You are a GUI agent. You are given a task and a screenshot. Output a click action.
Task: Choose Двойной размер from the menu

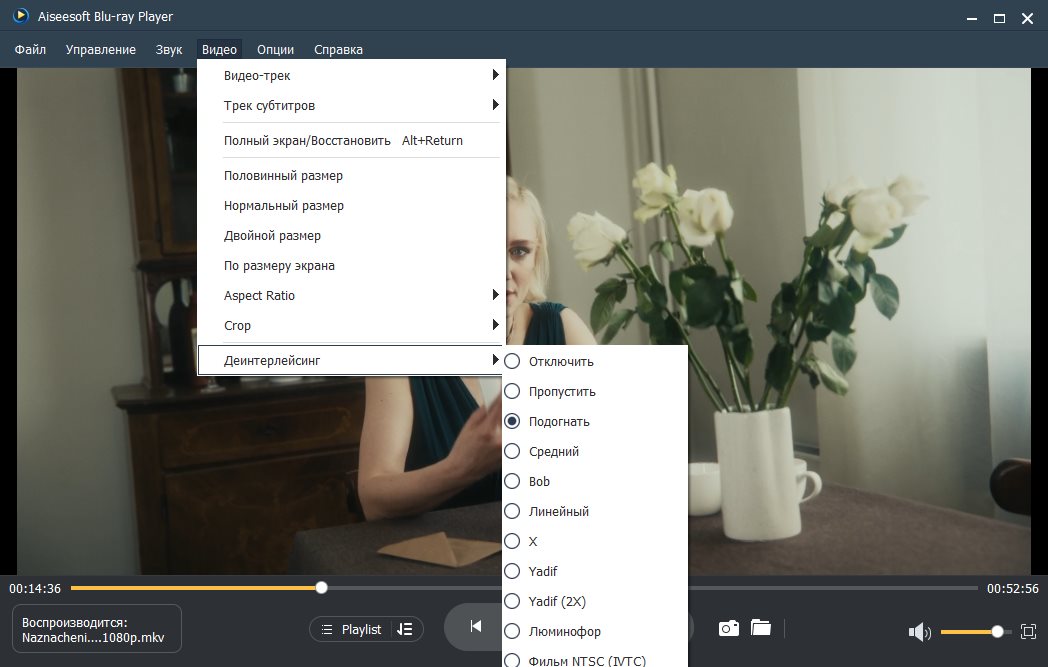click(272, 236)
